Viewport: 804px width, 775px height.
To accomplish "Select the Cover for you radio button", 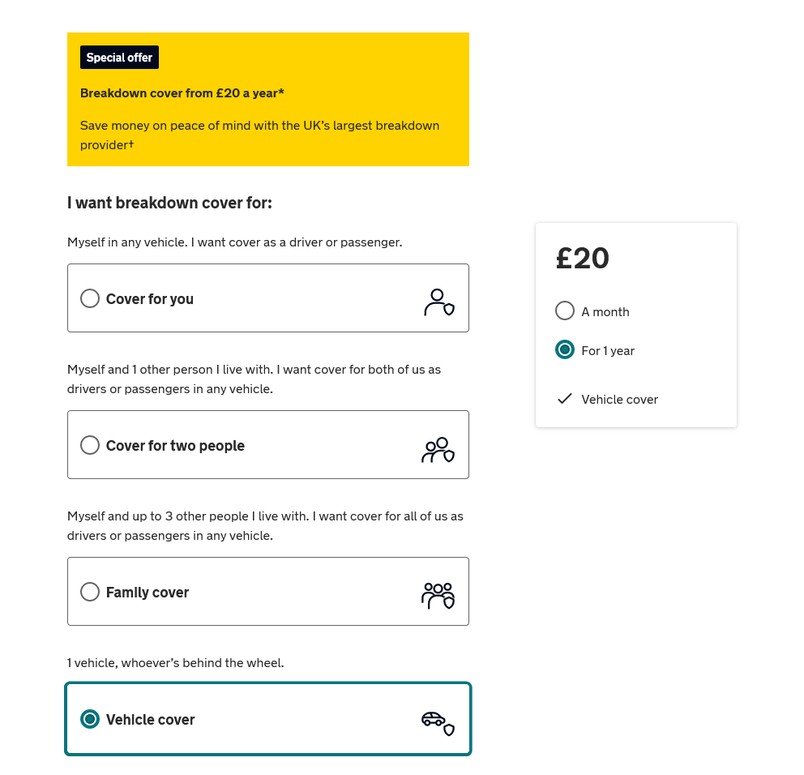I will pos(90,298).
